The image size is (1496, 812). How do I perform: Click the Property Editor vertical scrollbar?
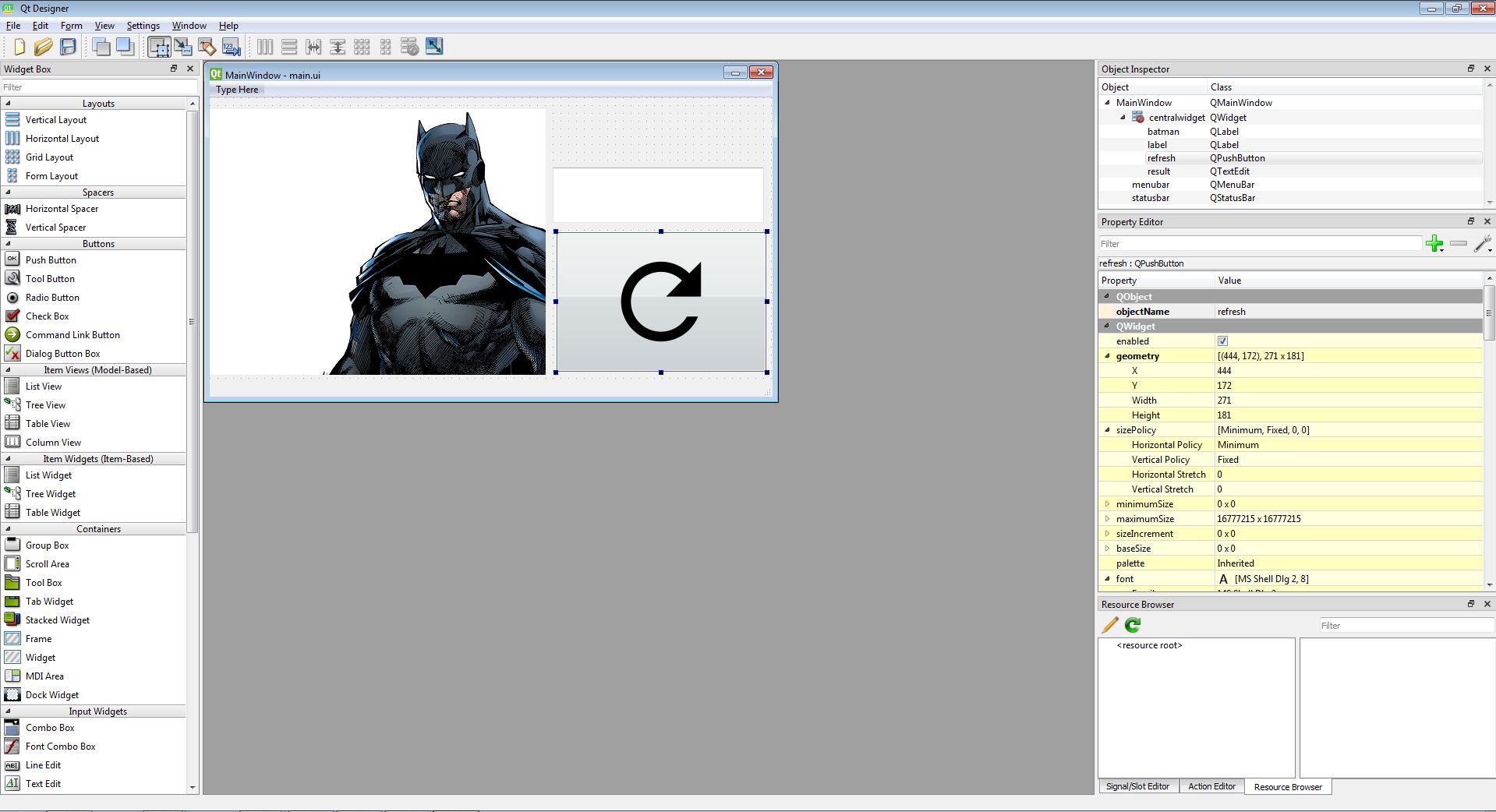(x=1489, y=312)
